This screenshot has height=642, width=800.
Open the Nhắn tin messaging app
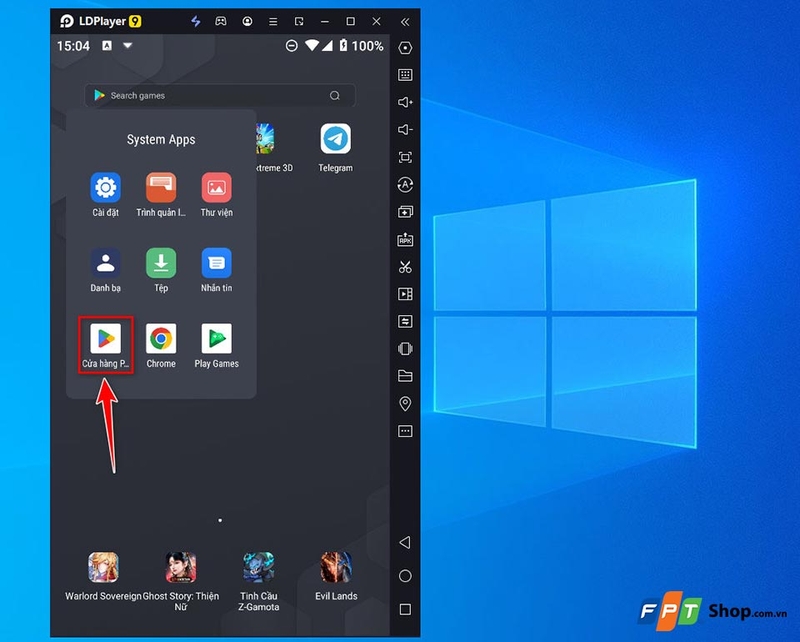point(216,263)
